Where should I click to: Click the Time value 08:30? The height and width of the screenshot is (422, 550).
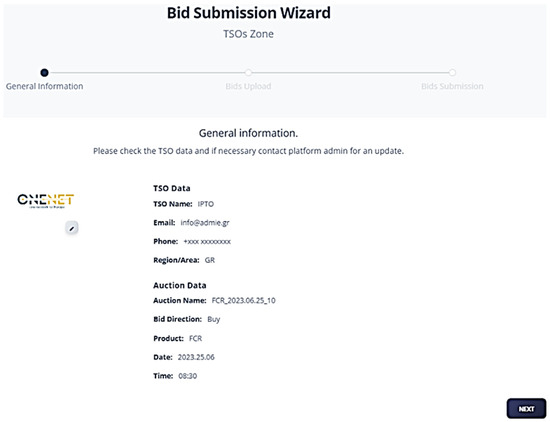coord(188,376)
